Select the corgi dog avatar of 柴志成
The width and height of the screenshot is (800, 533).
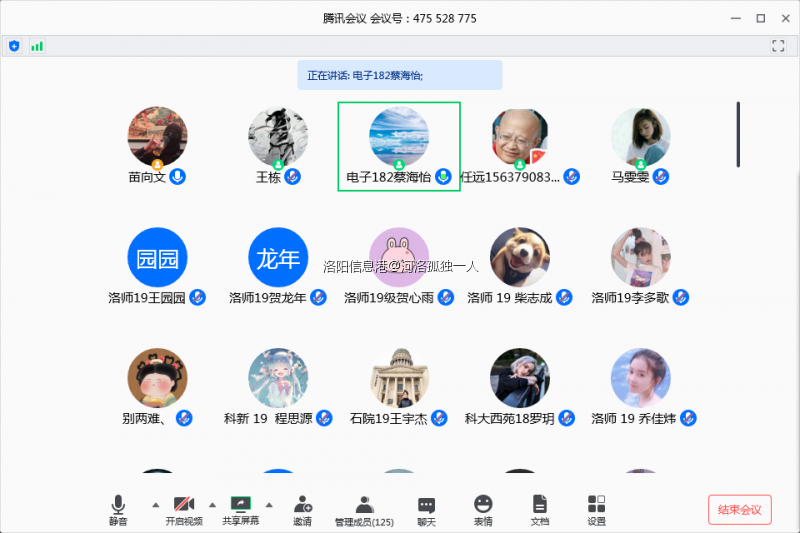point(520,258)
